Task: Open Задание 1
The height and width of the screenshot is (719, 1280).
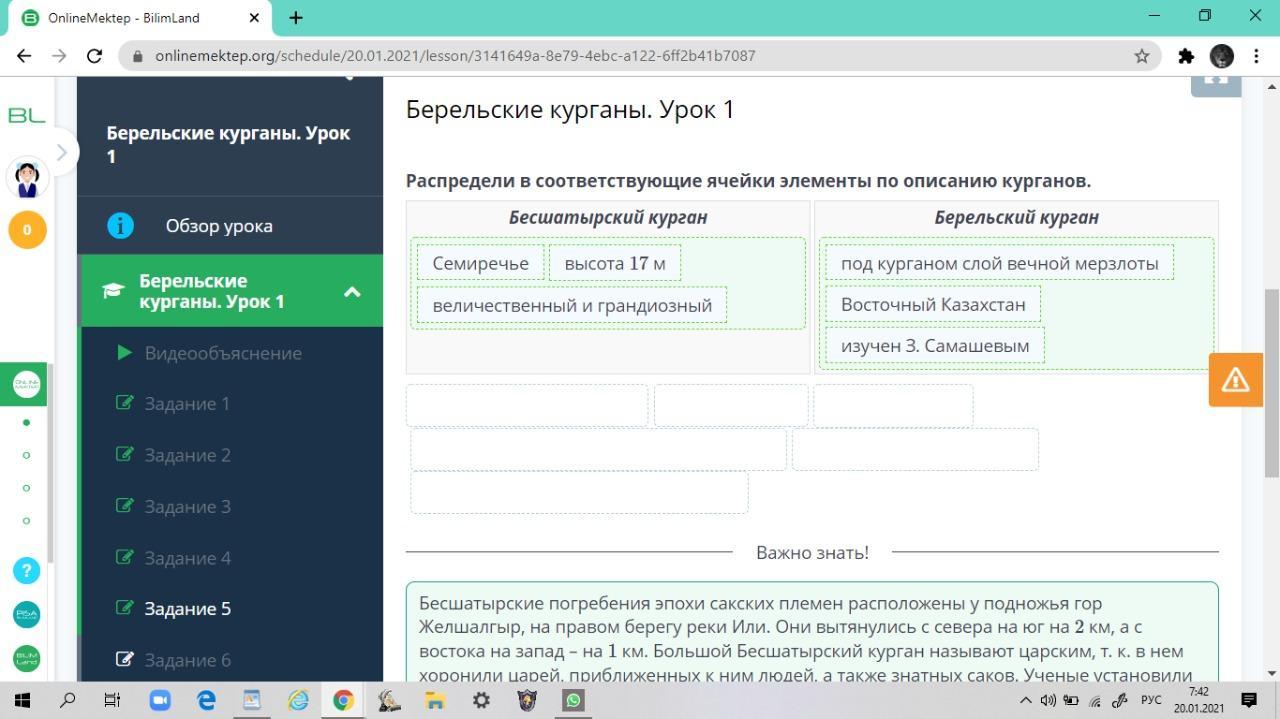Action: (x=187, y=404)
